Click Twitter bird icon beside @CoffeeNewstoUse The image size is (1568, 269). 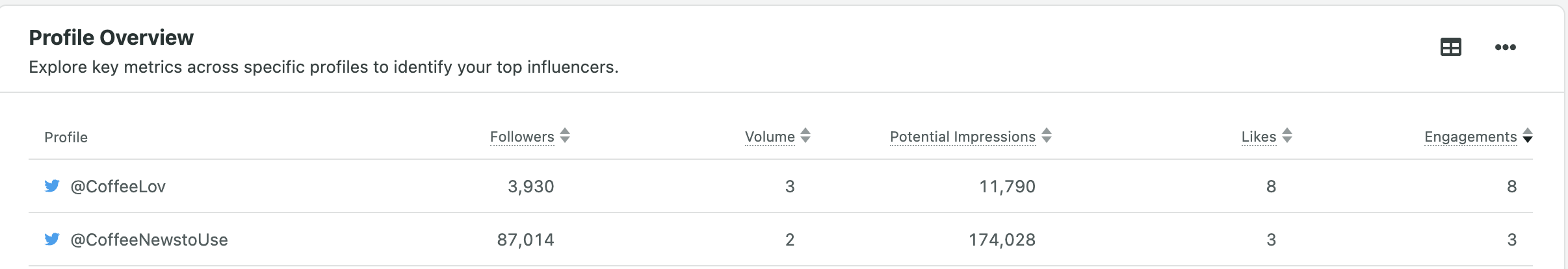tap(52, 240)
